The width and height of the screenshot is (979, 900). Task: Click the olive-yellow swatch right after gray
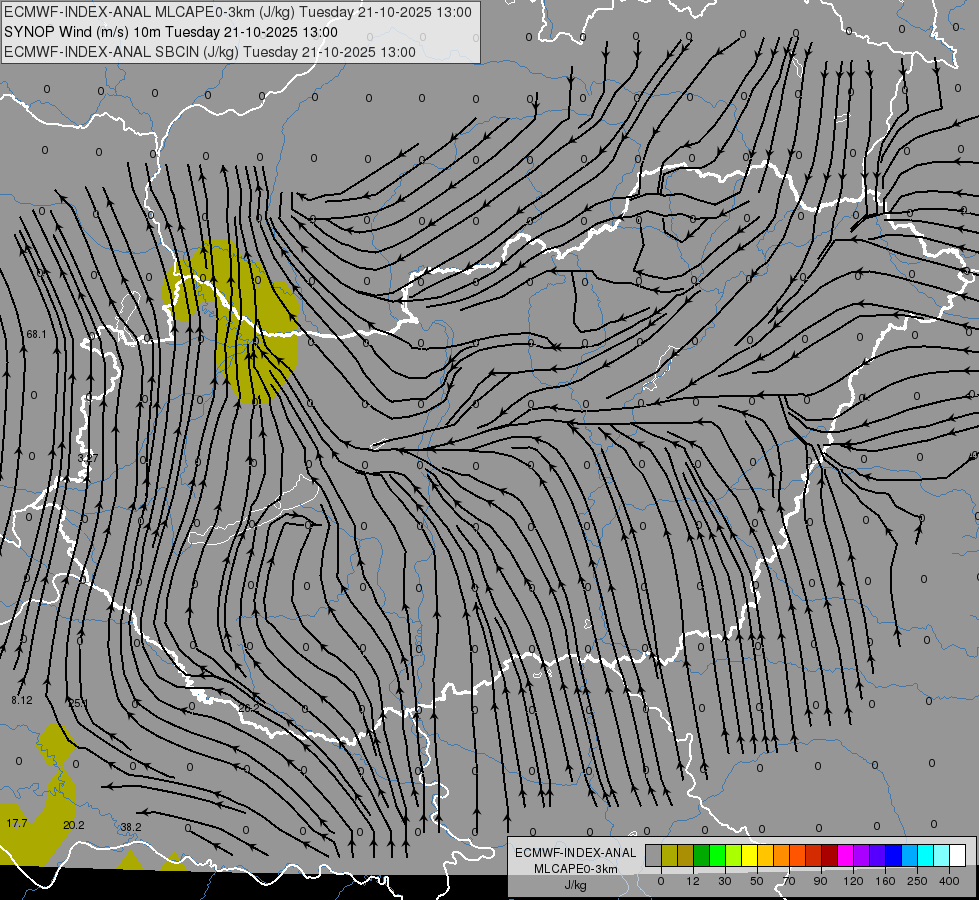click(669, 856)
